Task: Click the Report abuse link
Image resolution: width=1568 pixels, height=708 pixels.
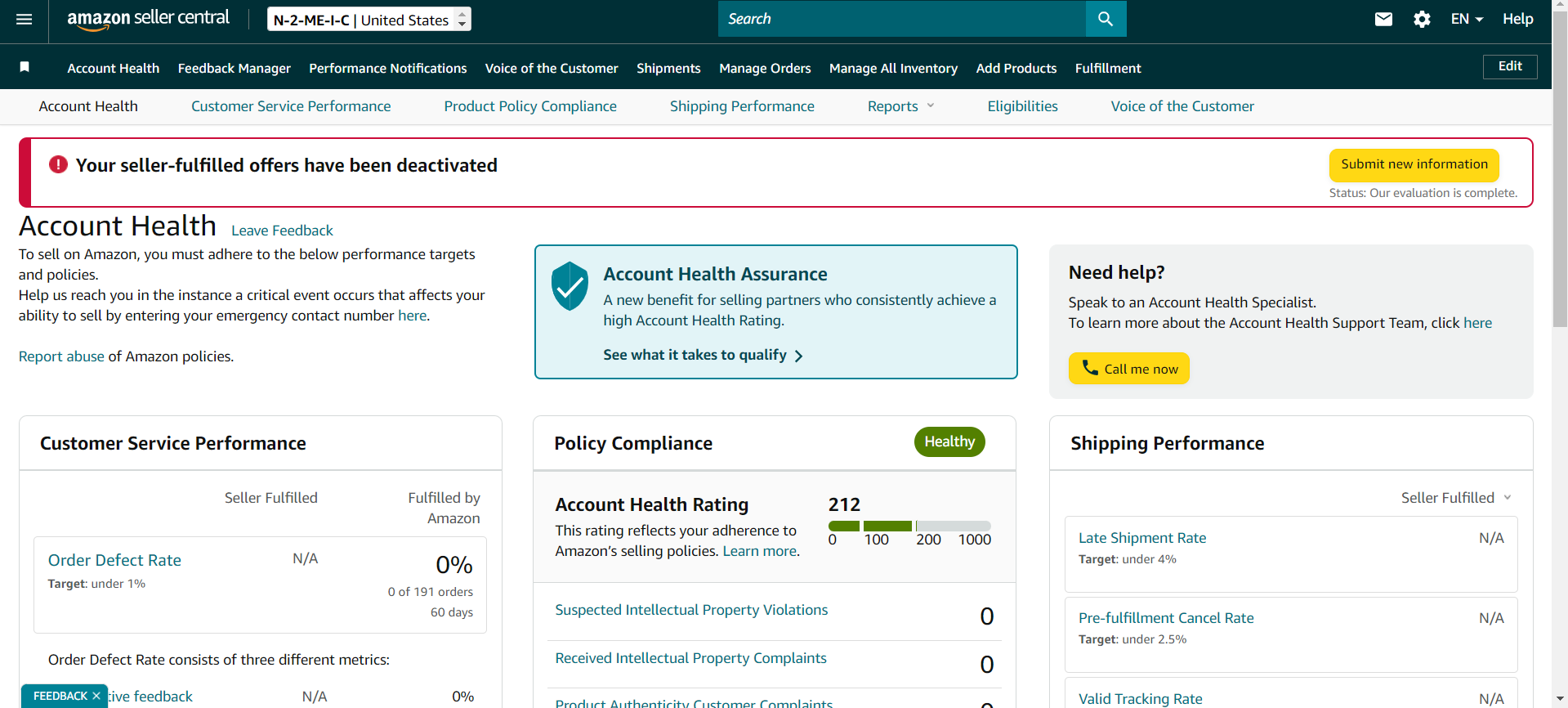Action: pyautogui.click(x=61, y=356)
